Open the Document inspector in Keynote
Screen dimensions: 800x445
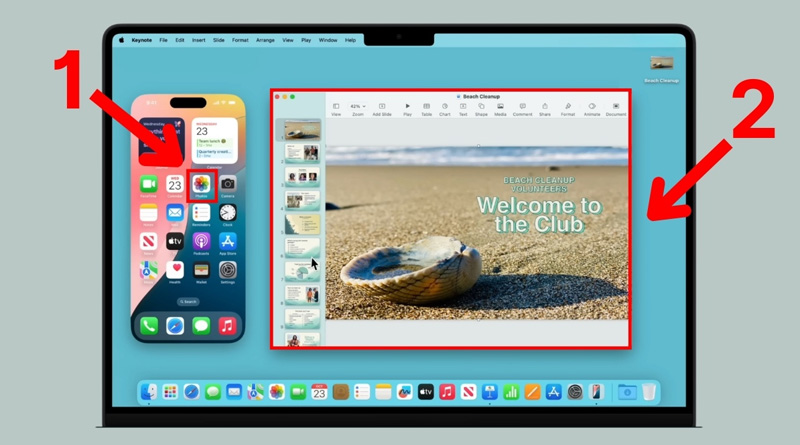tap(616, 109)
